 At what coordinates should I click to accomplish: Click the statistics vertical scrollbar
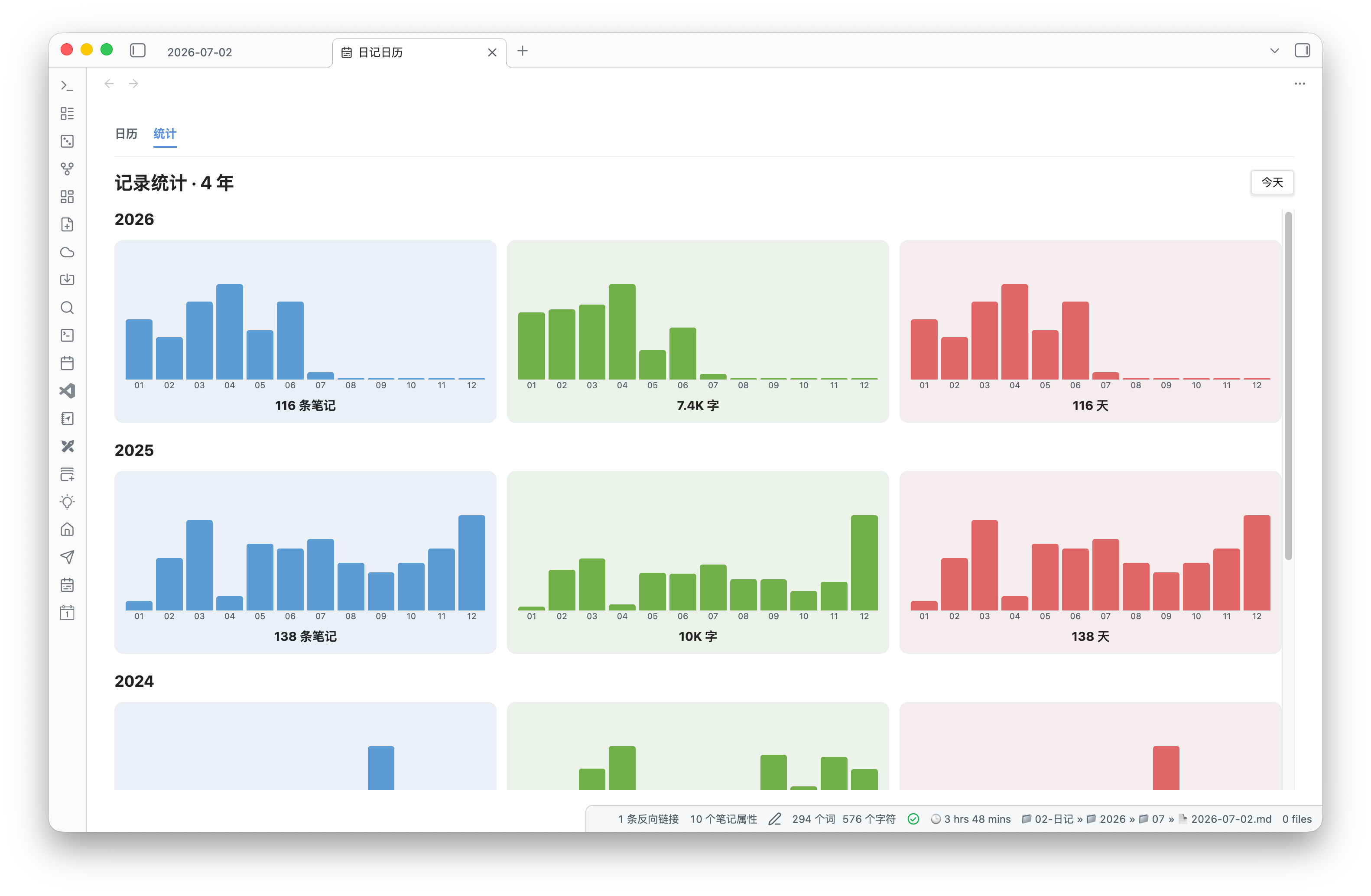point(1288,386)
